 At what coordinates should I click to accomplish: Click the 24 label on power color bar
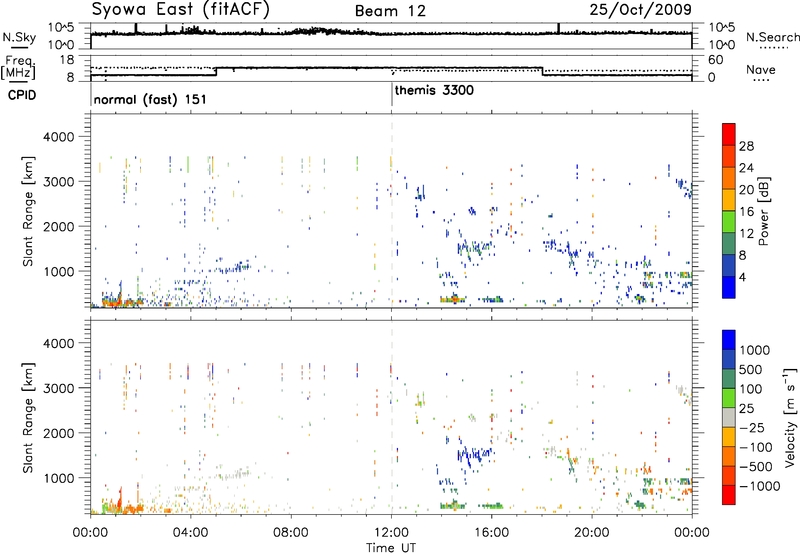click(746, 168)
